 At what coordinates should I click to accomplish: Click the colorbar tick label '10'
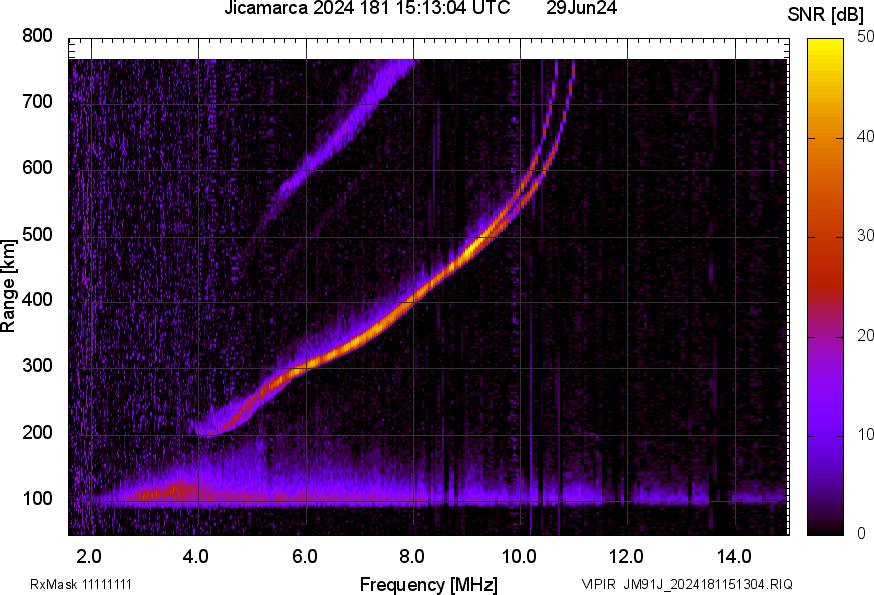pos(865,435)
